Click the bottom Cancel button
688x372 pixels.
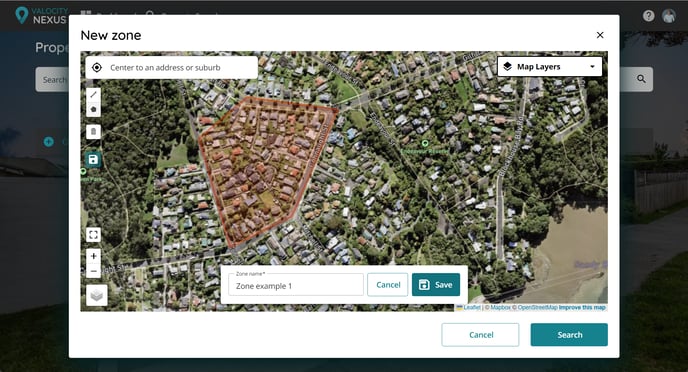pos(480,335)
